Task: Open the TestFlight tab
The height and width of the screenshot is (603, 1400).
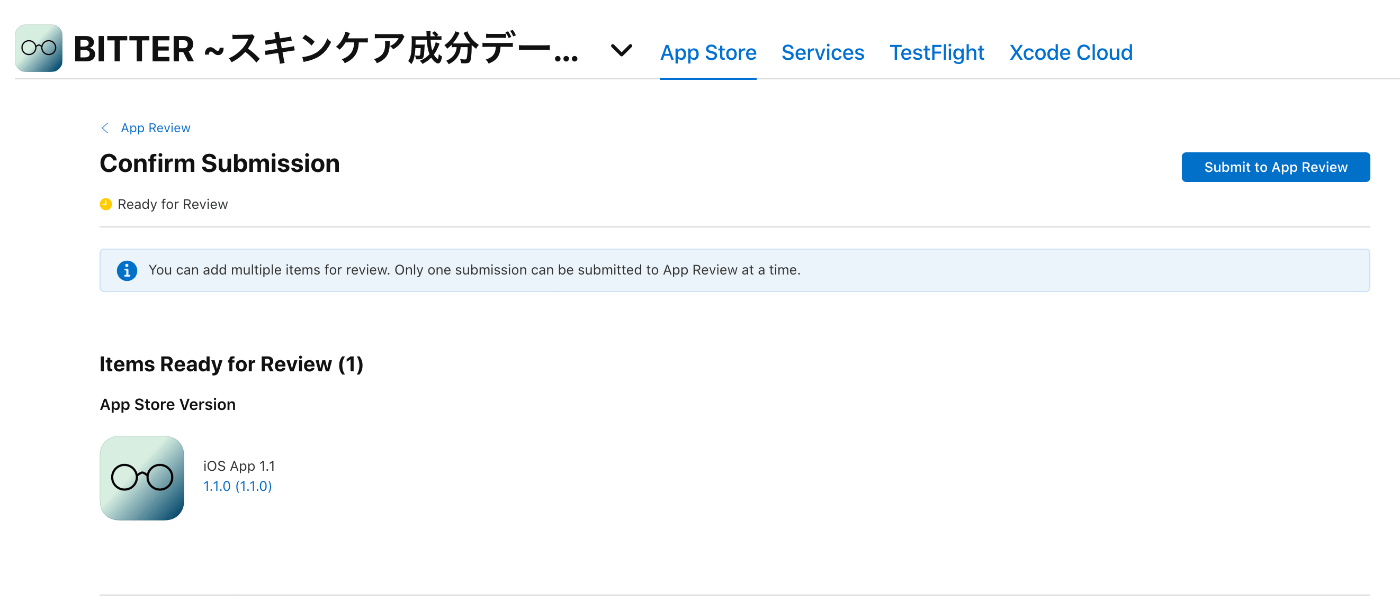Action: pyautogui.click(x=937, y=53)
